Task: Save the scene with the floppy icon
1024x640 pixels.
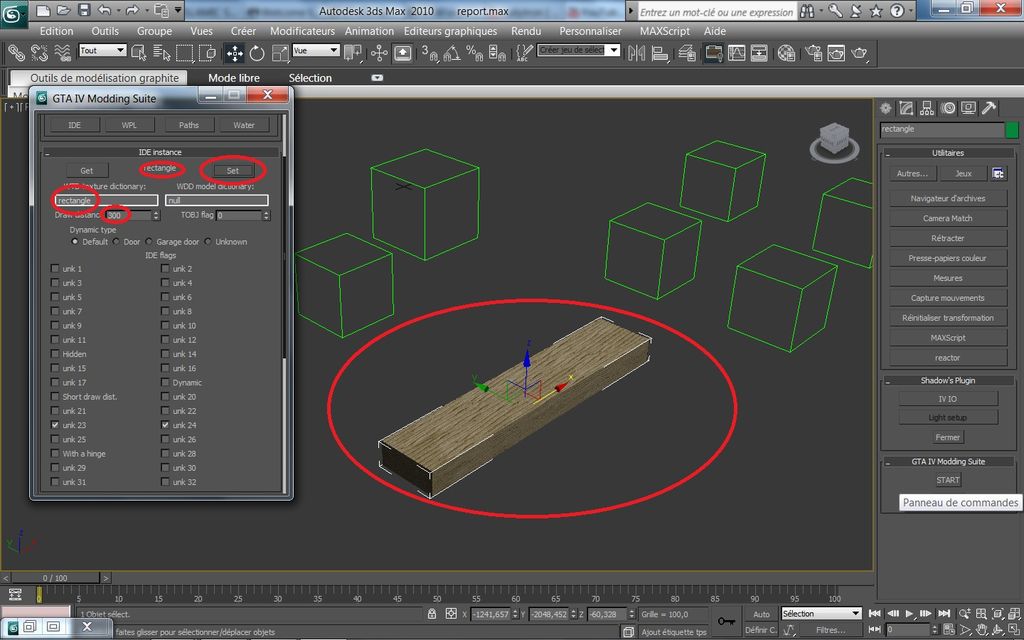Action: tap(84, 10)
